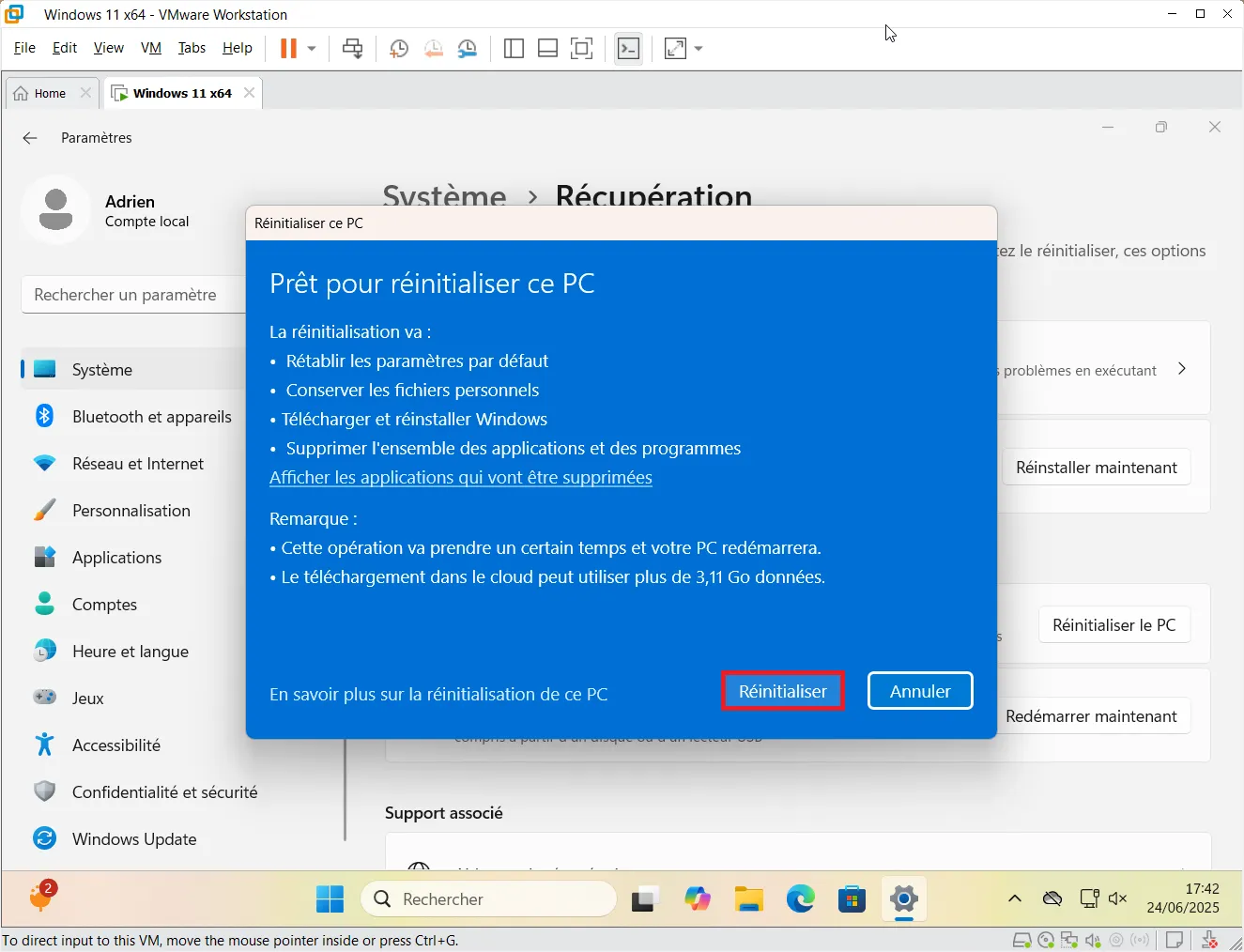Click En savoir plus sur la réinitialisation link
This screenshot has height=952, width=1244.
tap(438, 695)
